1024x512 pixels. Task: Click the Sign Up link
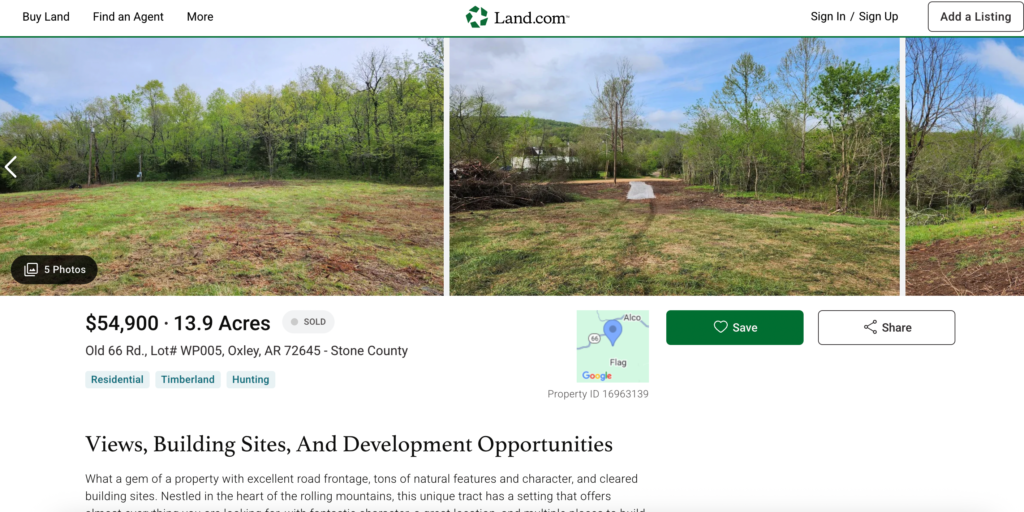pyautogui.click(x=878, y=17)
